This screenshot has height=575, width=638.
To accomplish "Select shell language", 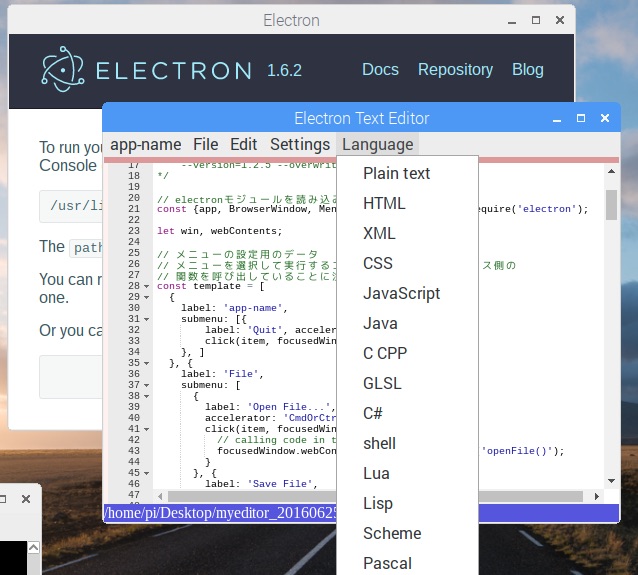I will click(x=407, y=444).
